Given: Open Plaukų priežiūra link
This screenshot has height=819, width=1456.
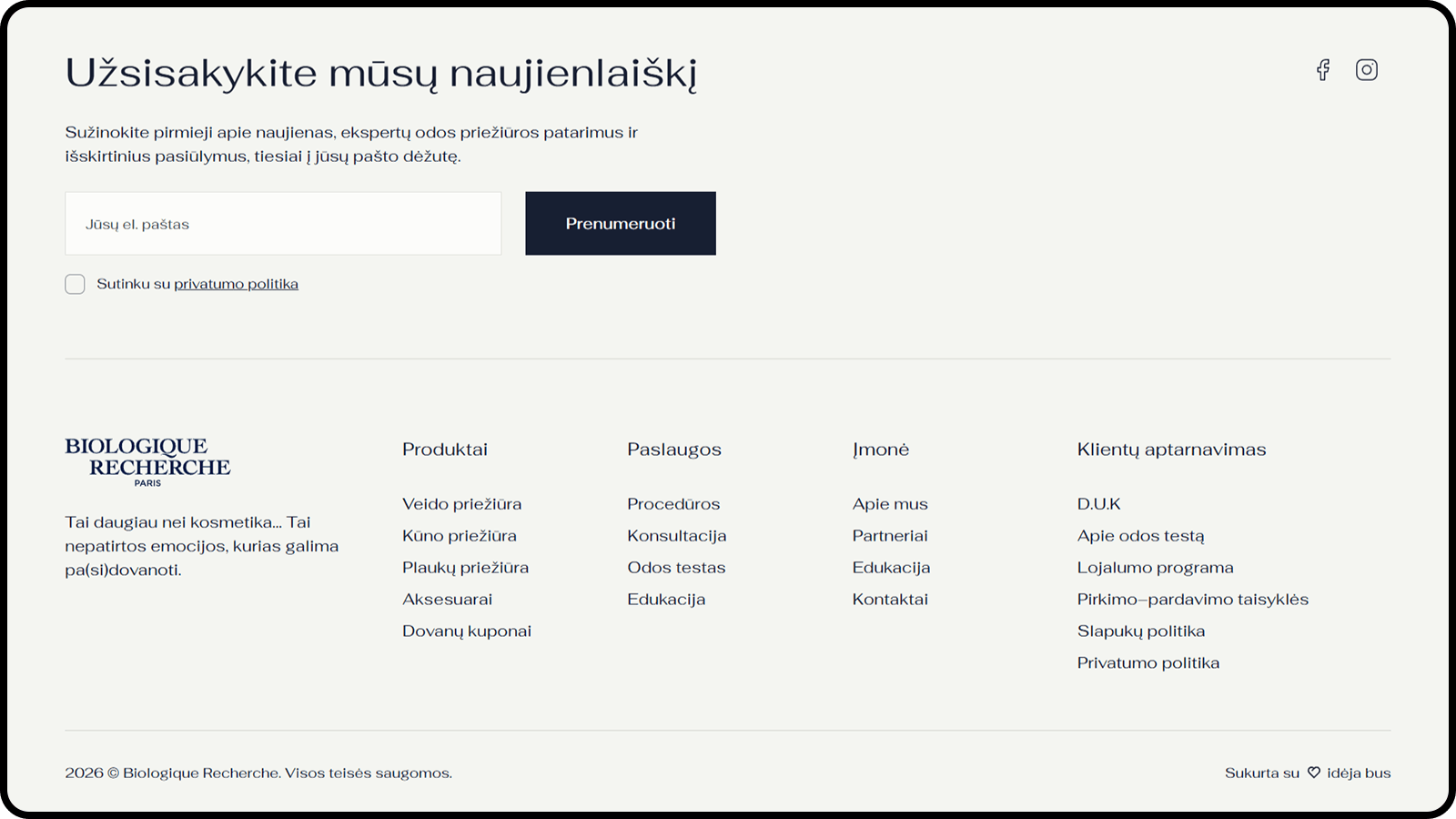Looking at the screenshot, I should tap(466, 568).
